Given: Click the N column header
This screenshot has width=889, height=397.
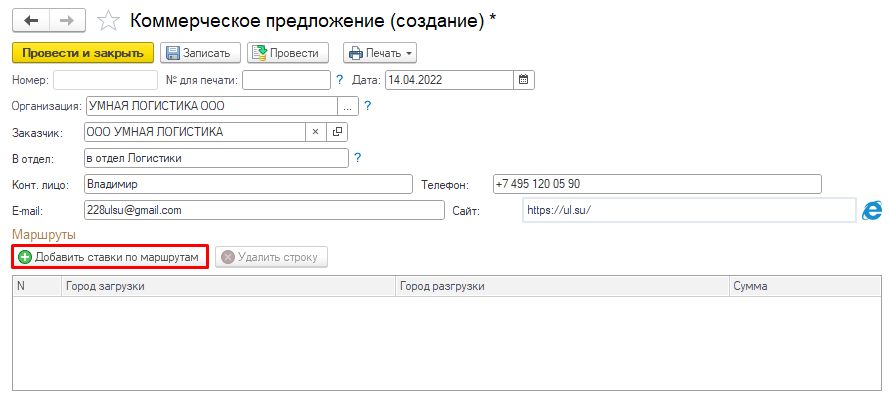Looking at the screenshot, I should click(36, 286).
